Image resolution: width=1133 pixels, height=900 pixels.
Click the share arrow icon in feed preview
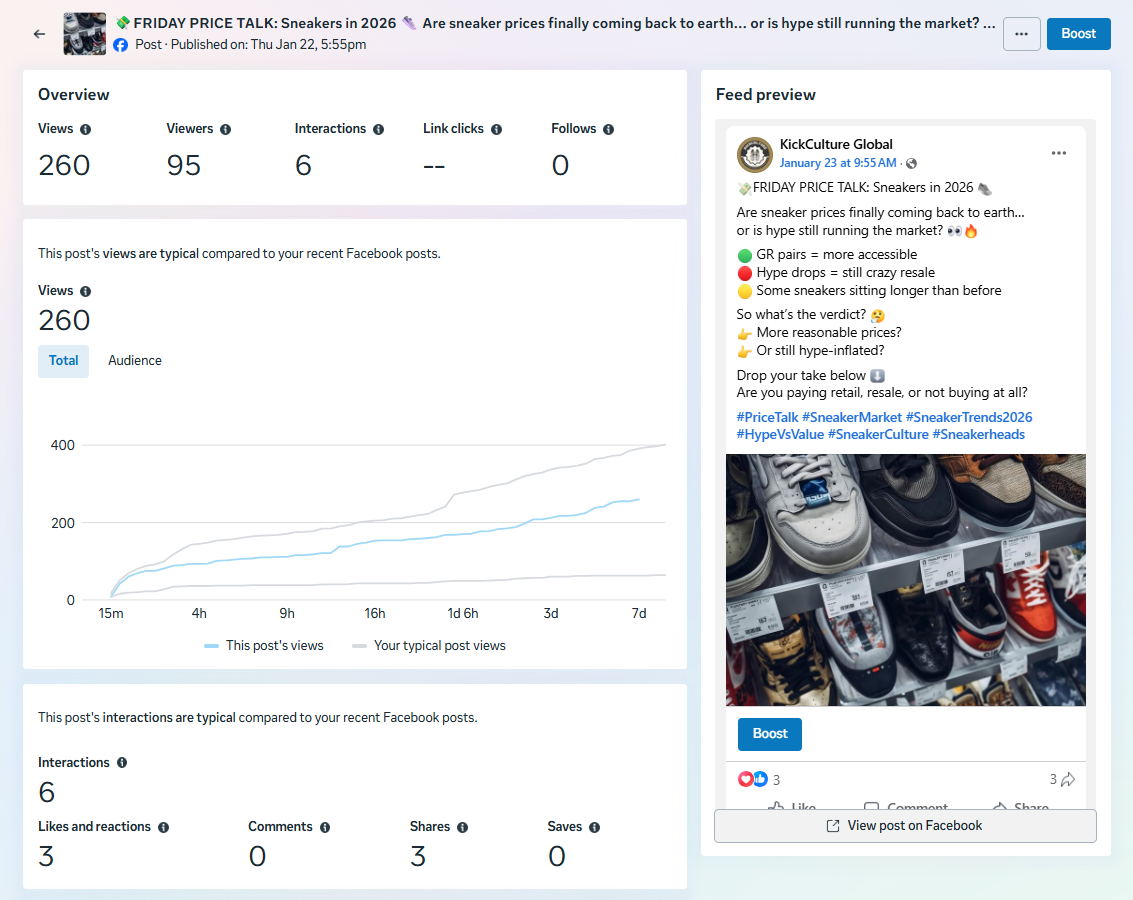(1068, 780)
